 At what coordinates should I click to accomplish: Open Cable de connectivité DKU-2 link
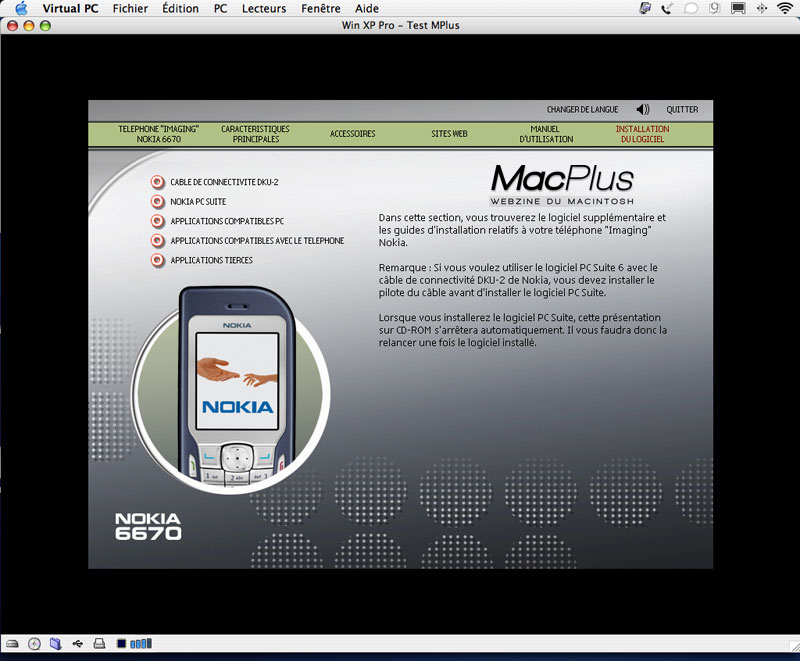tap(224, 182)
